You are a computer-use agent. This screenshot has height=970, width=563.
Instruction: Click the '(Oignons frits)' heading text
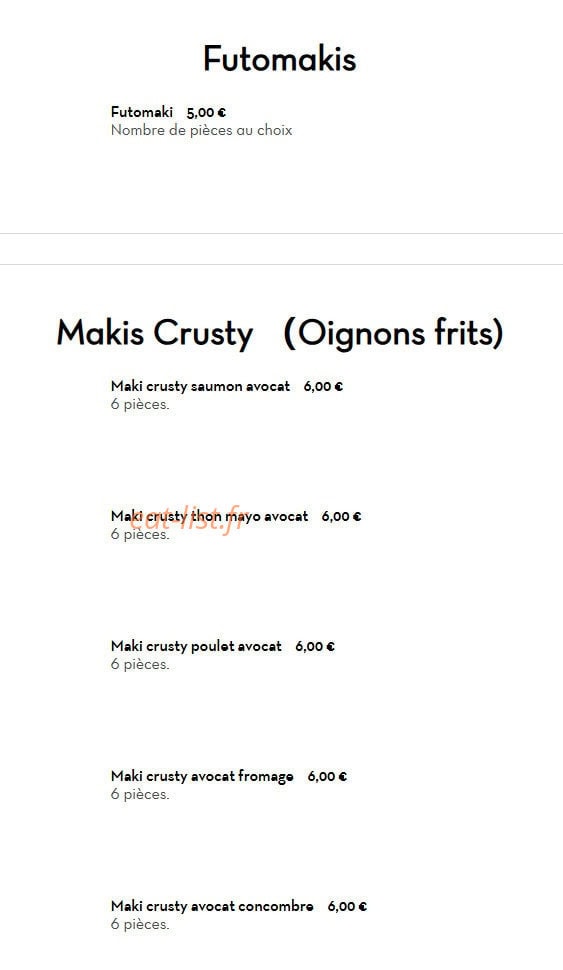393,333
